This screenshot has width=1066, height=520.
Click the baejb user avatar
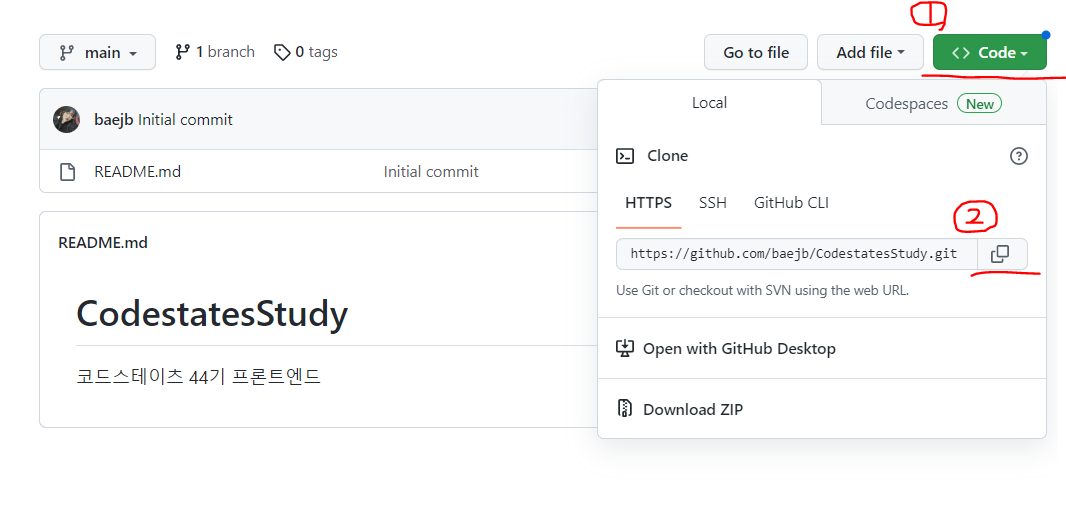point(67,120)
